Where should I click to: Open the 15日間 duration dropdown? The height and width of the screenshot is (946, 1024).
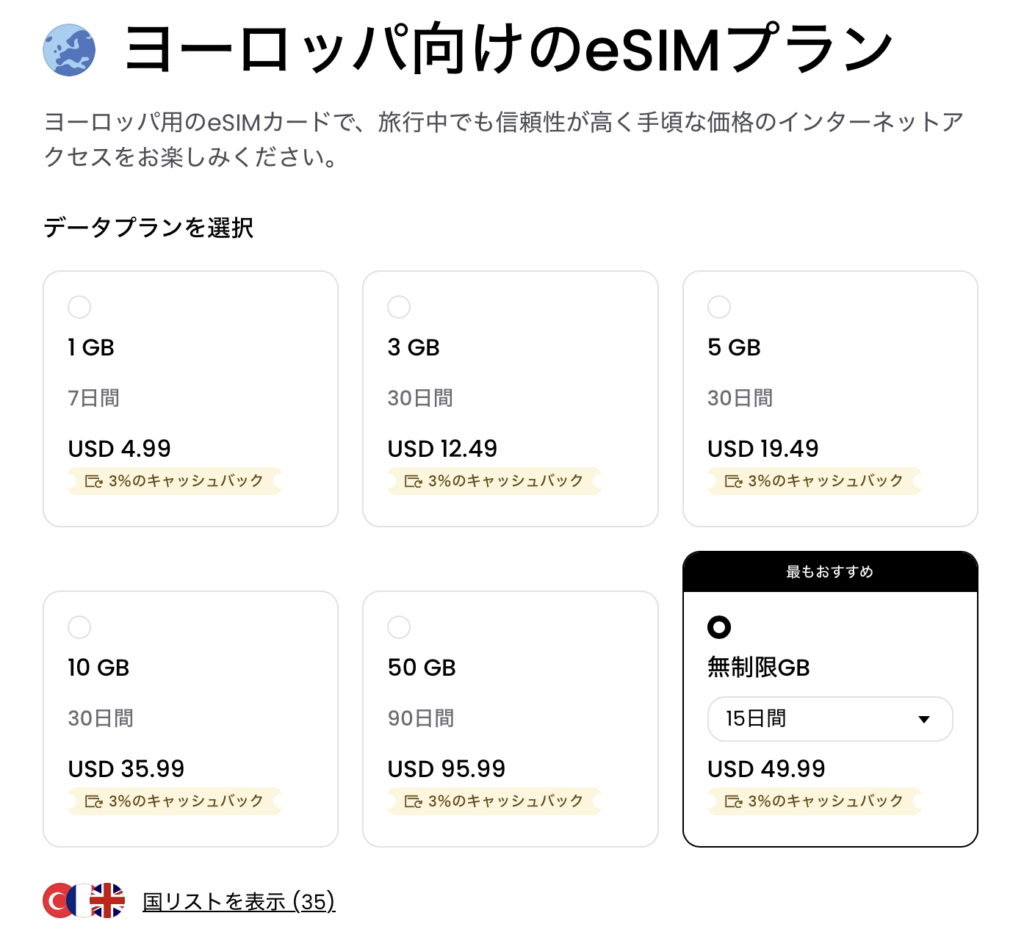pos(830,719)
